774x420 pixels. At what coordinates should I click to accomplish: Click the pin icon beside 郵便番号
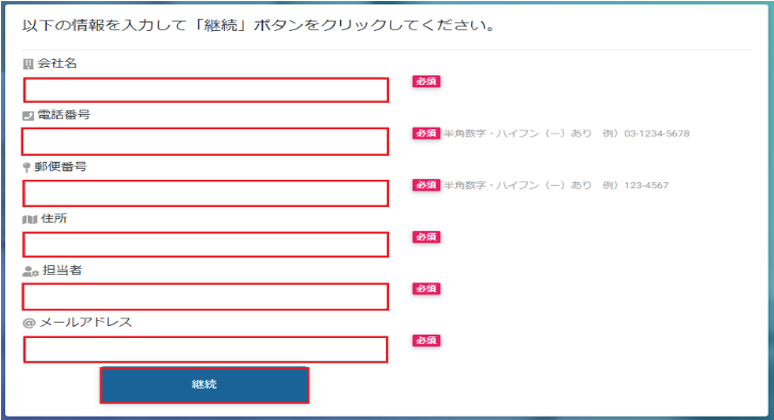pos(27,167)
